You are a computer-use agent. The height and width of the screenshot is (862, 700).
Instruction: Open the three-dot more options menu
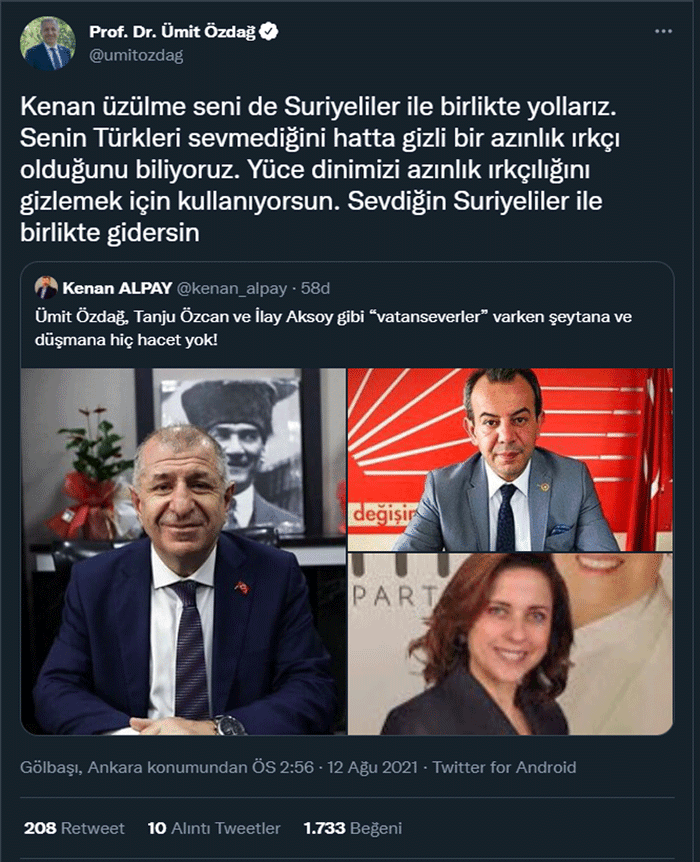point(663,31)
